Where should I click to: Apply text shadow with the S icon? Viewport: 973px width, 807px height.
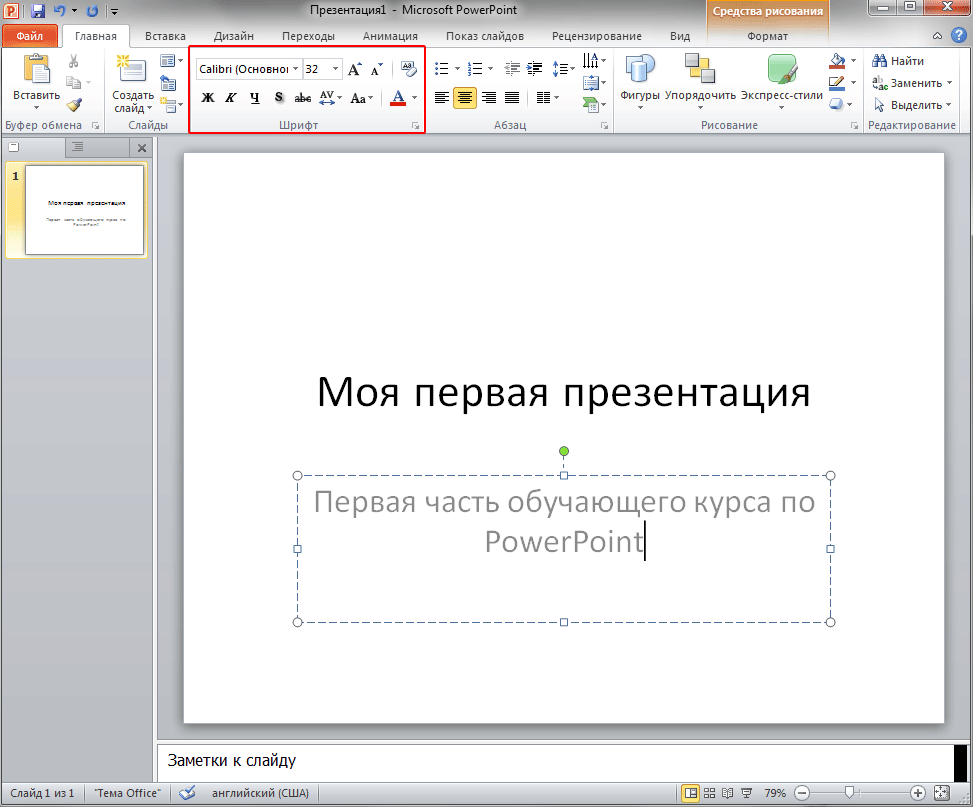click(x=279, y=97)
